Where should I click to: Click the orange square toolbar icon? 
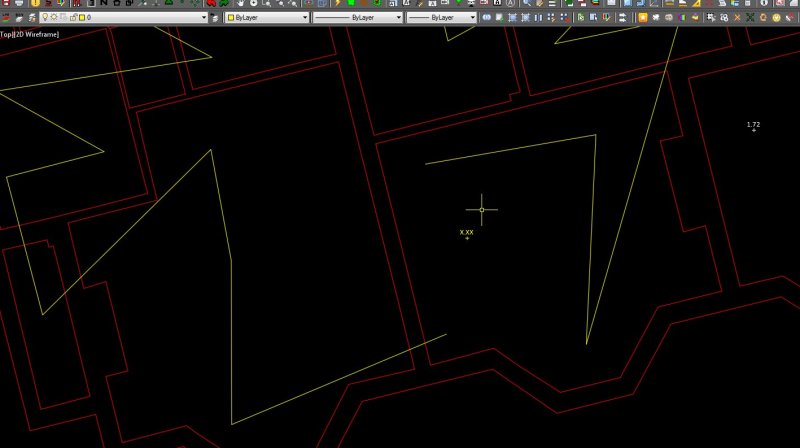[642, 17]
